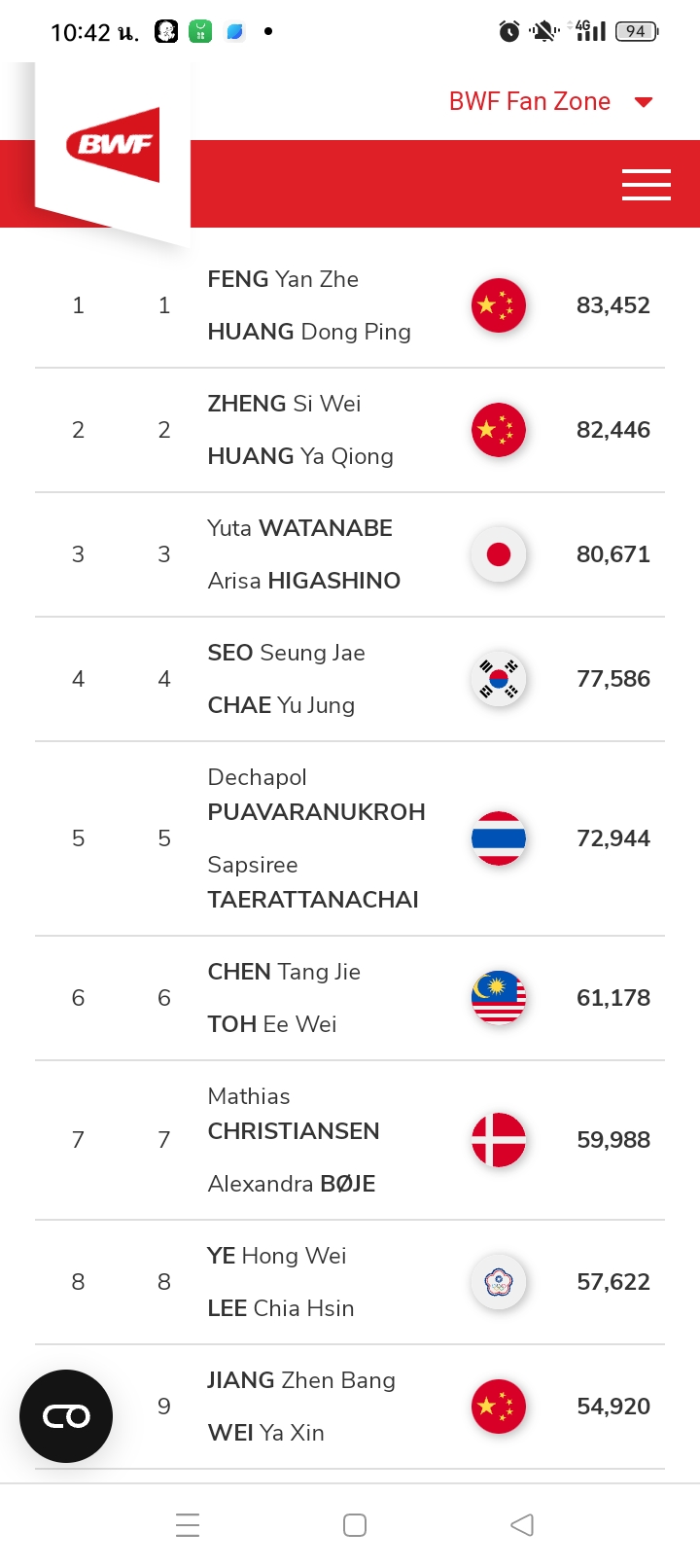
Task: Click Japan flag in third row
Action: [x=499, y=554]
